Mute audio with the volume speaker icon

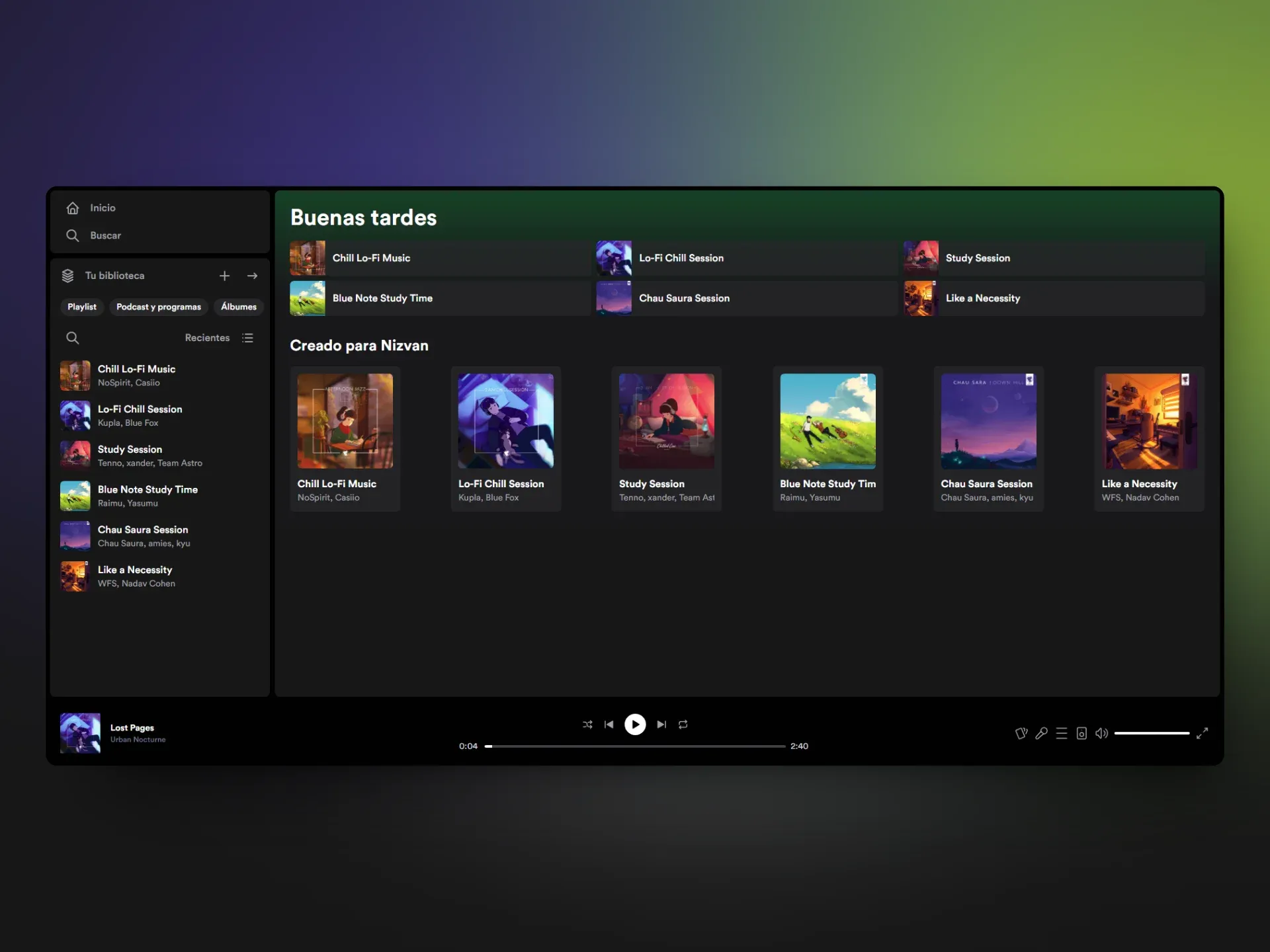point(1101,733)
